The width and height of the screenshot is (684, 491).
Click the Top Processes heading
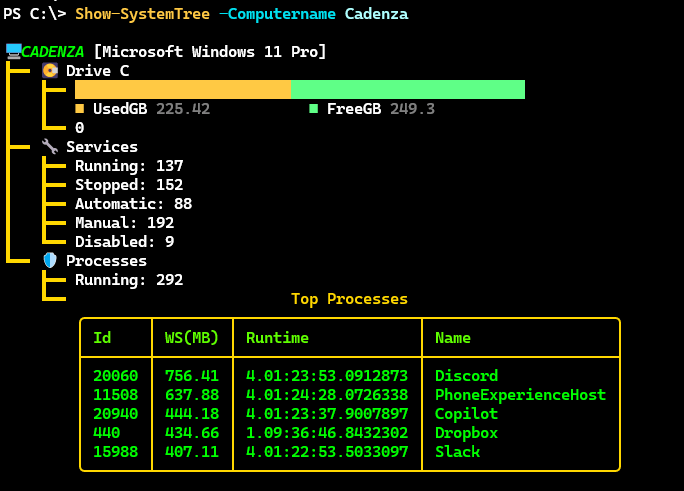[x=349, y=299]
